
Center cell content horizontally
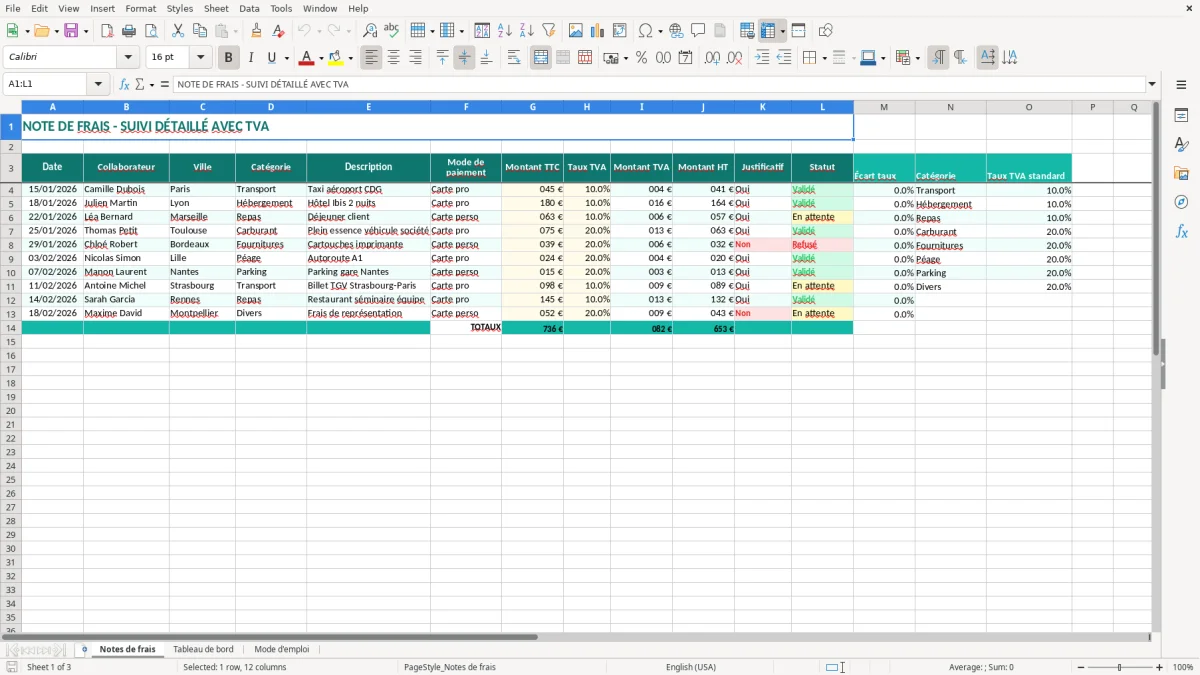393,58
